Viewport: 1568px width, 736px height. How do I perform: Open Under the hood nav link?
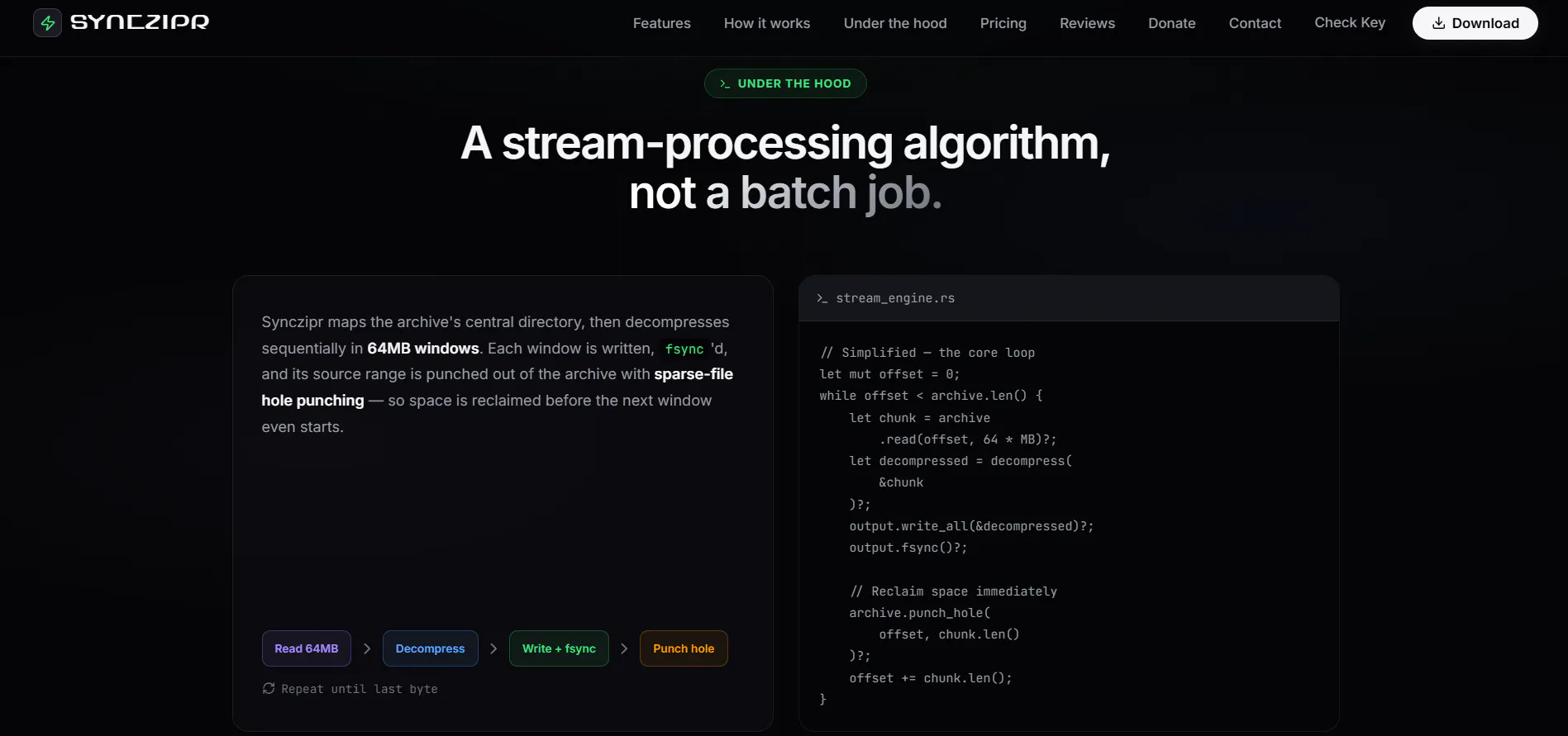pos(895,23)
